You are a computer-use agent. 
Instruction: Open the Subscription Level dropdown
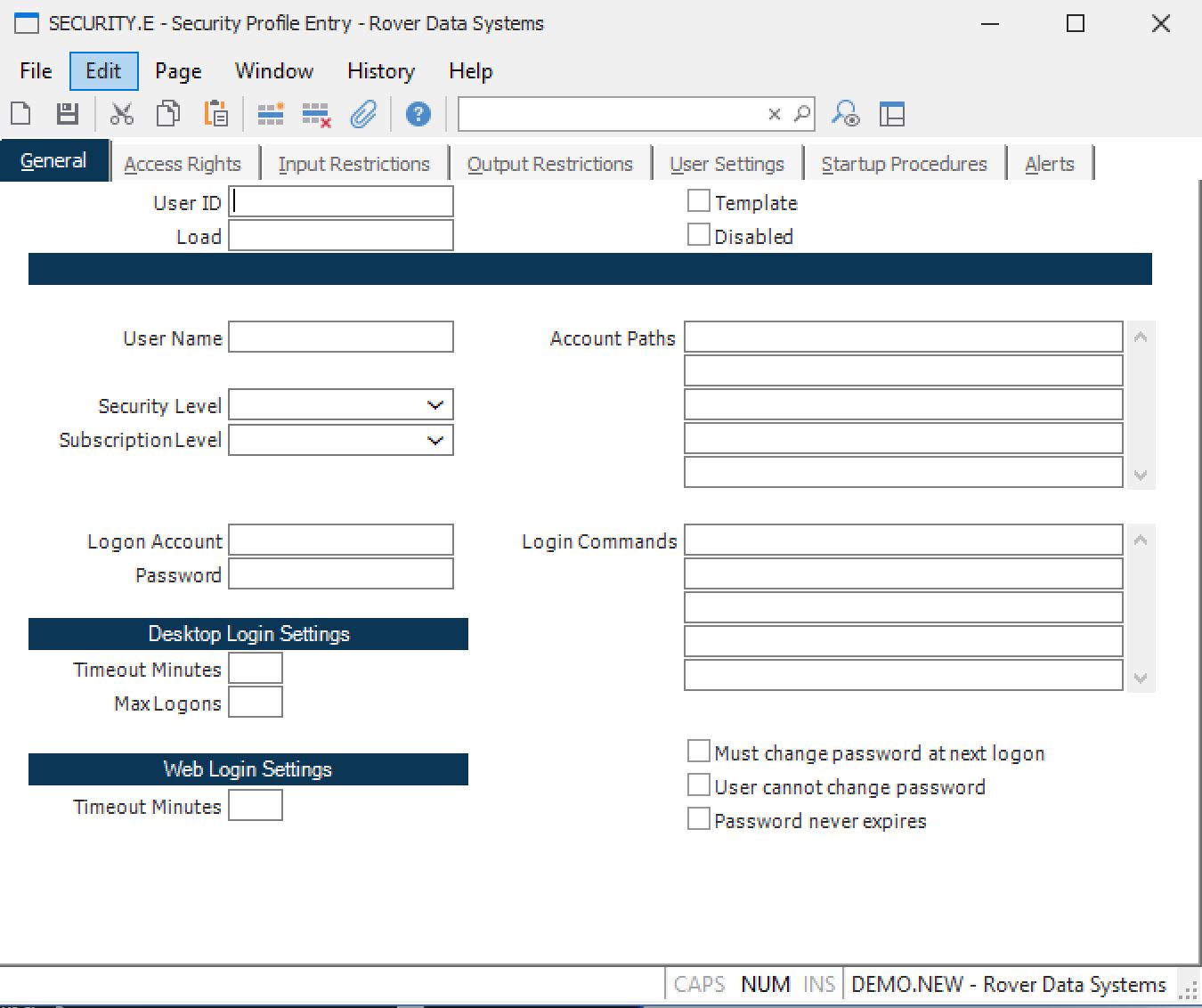click(435, 440)
